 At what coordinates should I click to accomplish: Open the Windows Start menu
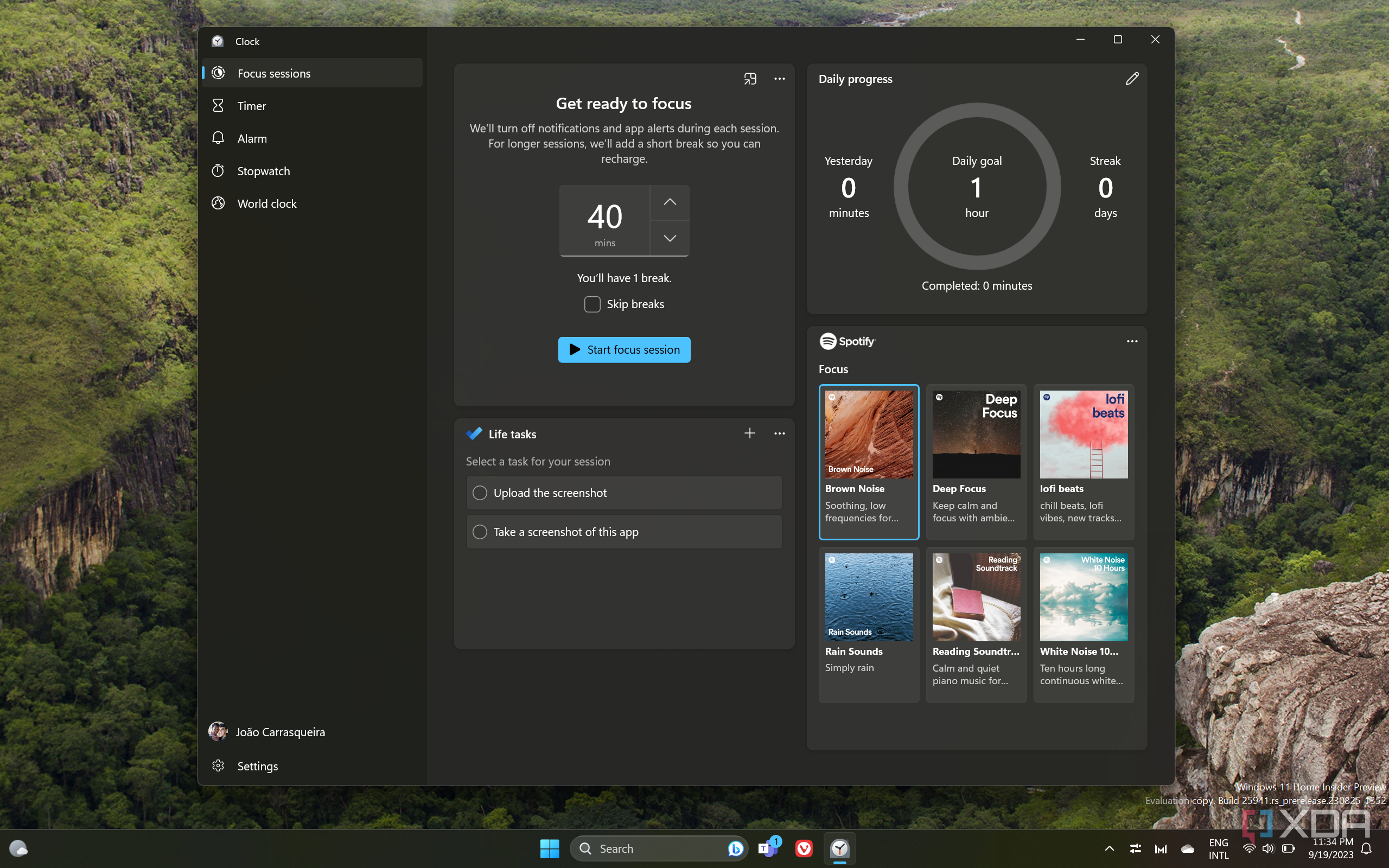point(549,848)
